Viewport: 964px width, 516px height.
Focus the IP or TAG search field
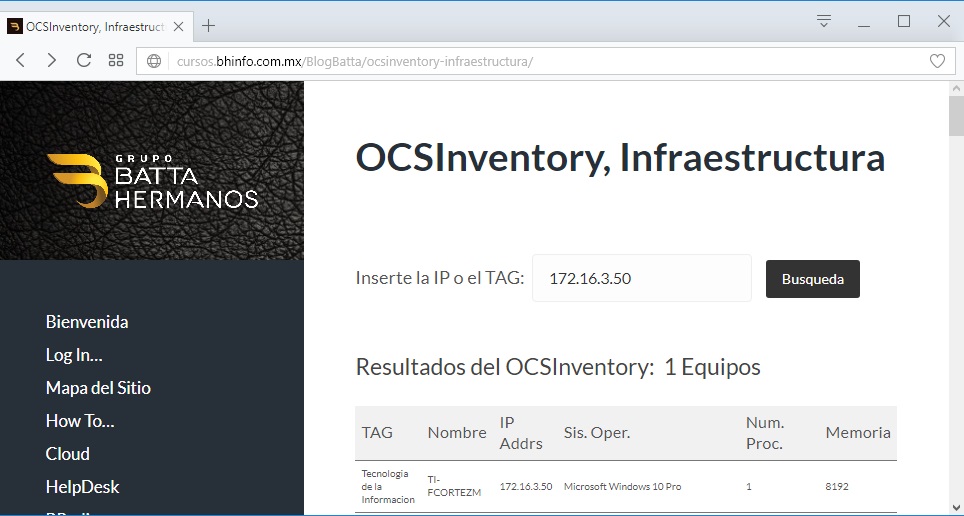[641, 278]
